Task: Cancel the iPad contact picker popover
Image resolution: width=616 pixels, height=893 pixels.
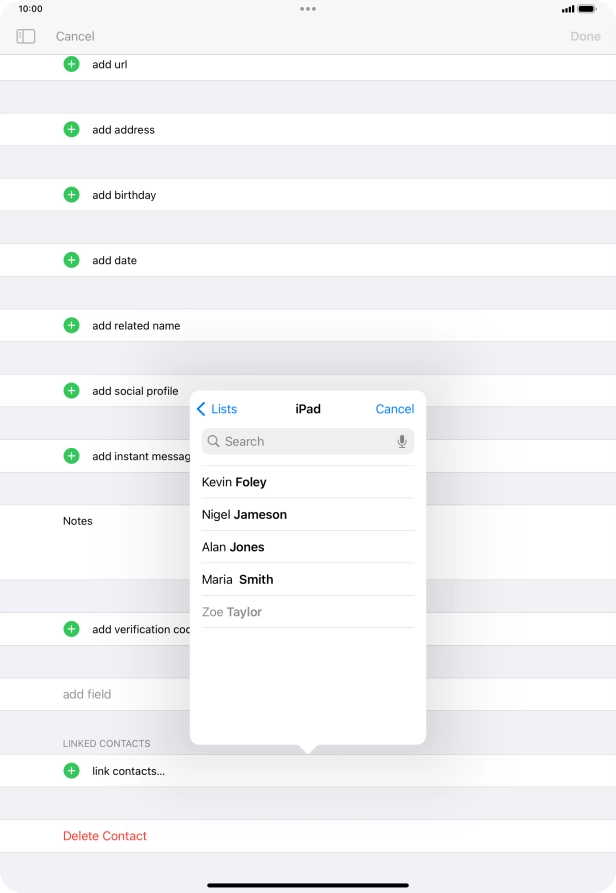Action: [x=394, y=409]
